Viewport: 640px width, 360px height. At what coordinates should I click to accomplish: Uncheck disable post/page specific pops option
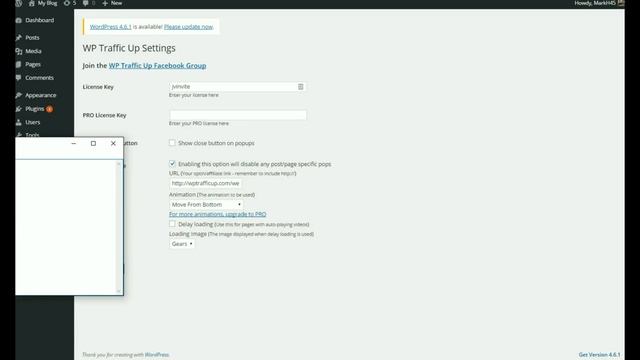coord(172,164)
